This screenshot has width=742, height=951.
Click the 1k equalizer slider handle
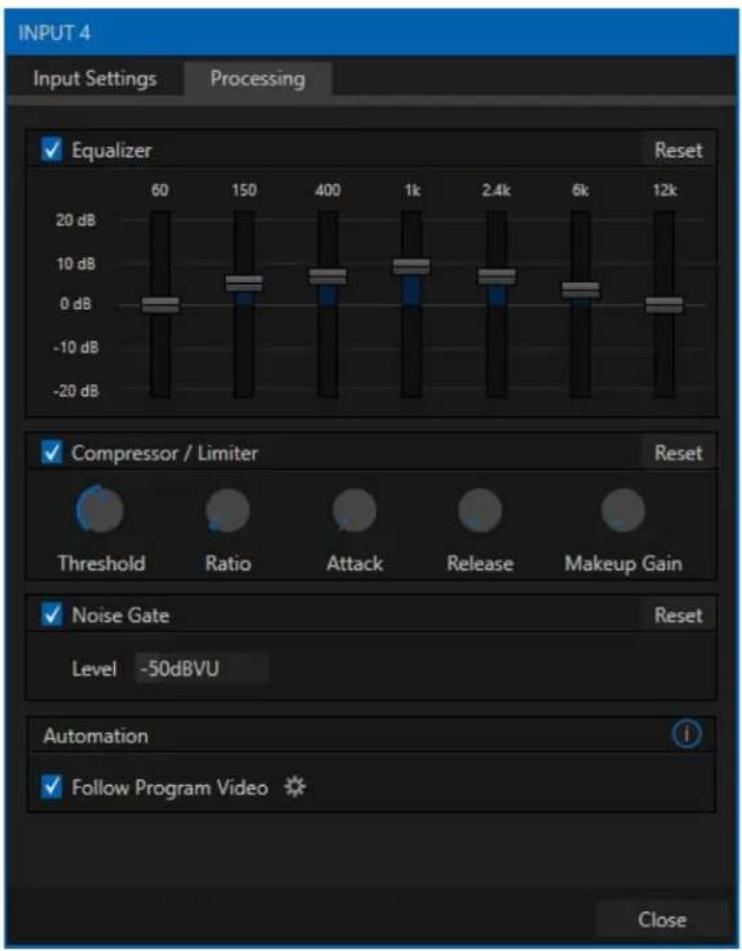pos(411,266)
